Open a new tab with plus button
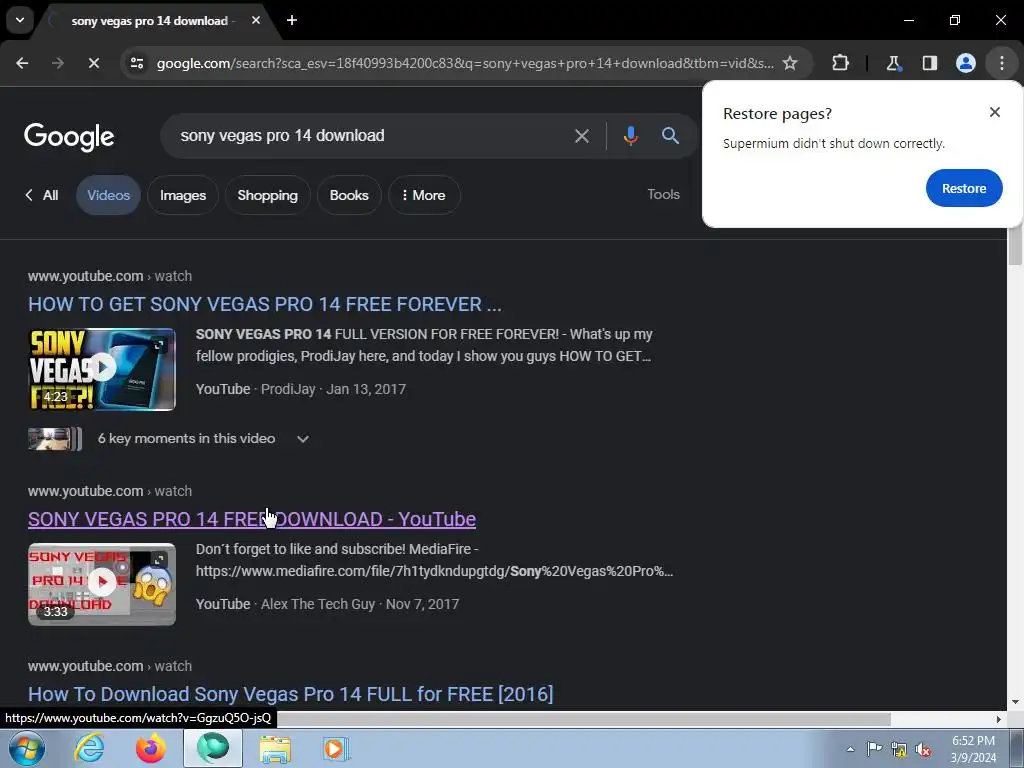Screen dimensions: 1024x768 pyautogui.click(x=292, y=20)
